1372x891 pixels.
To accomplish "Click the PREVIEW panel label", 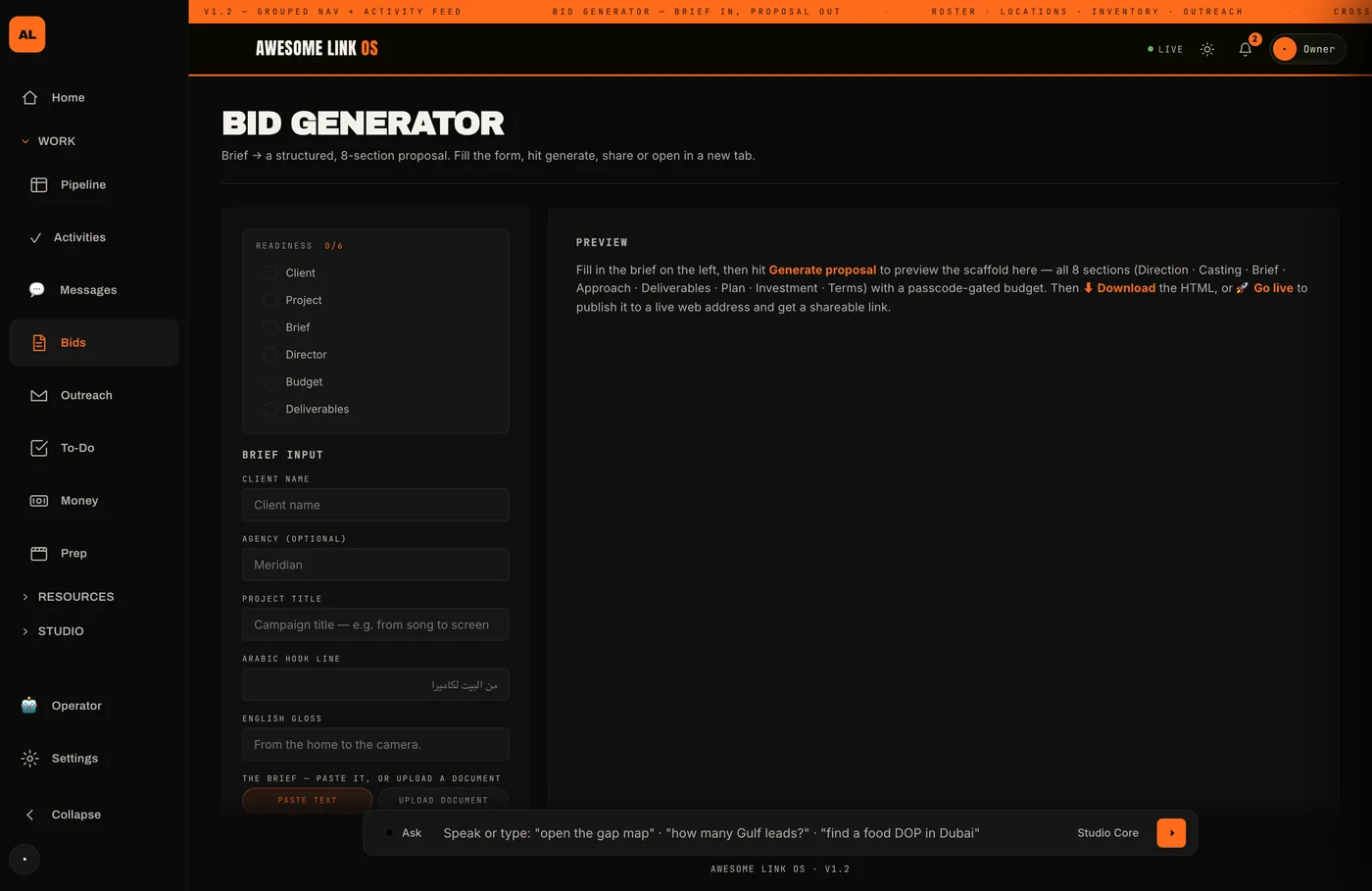I will click(602, 242).
